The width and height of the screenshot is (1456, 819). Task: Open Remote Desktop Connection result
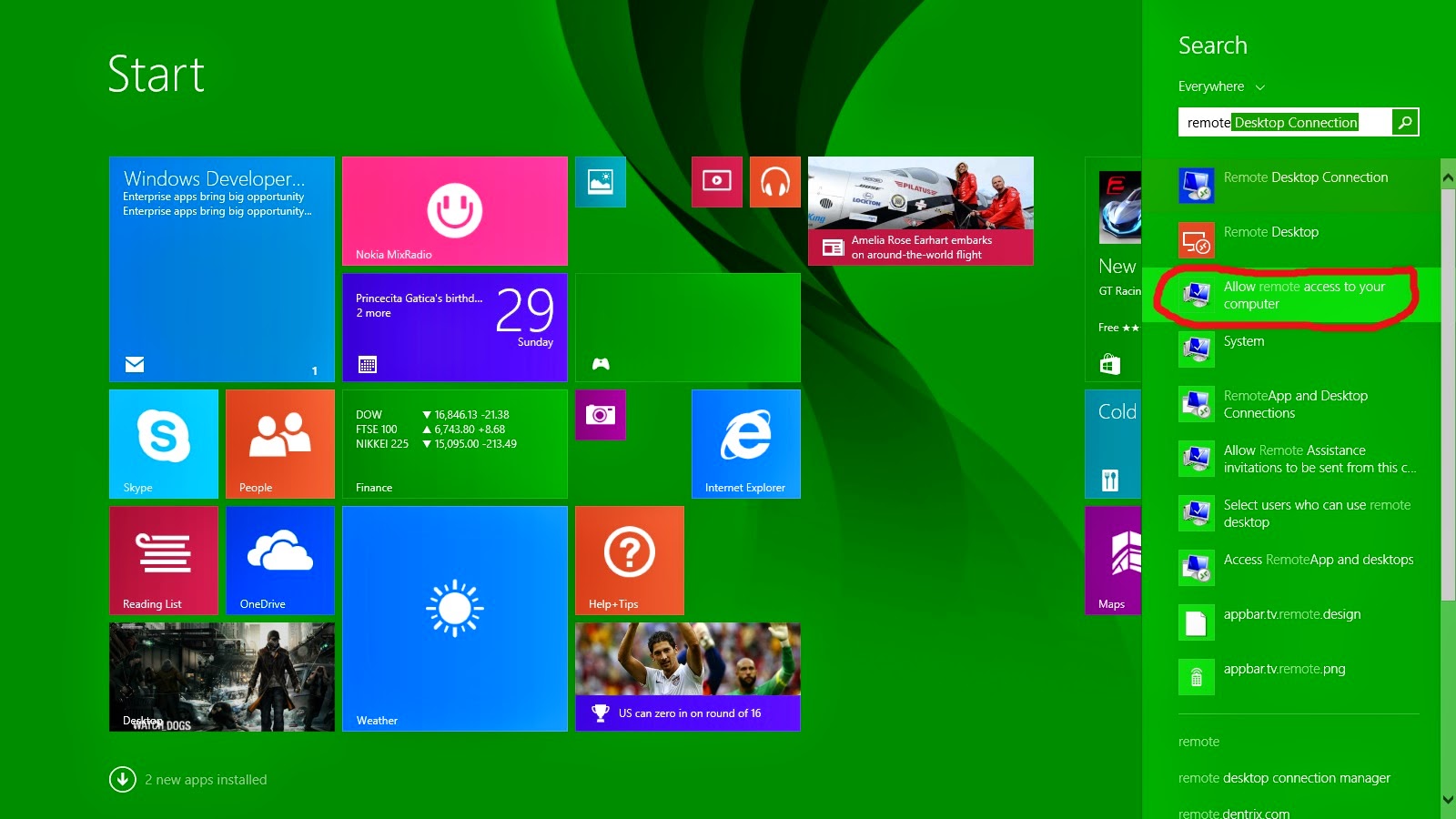(1291, 186)
